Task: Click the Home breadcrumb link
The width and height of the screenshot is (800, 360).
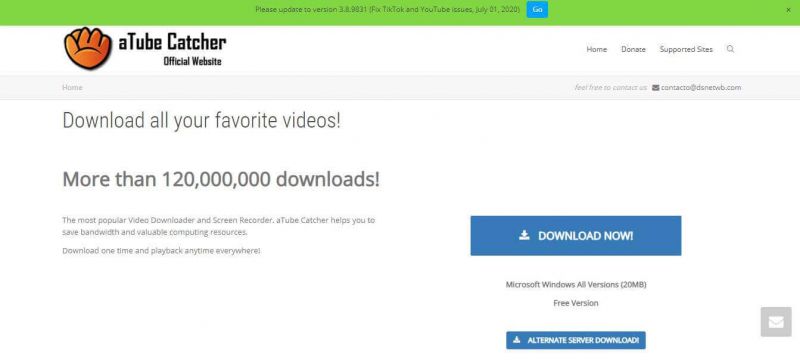Action: [72, 87]
